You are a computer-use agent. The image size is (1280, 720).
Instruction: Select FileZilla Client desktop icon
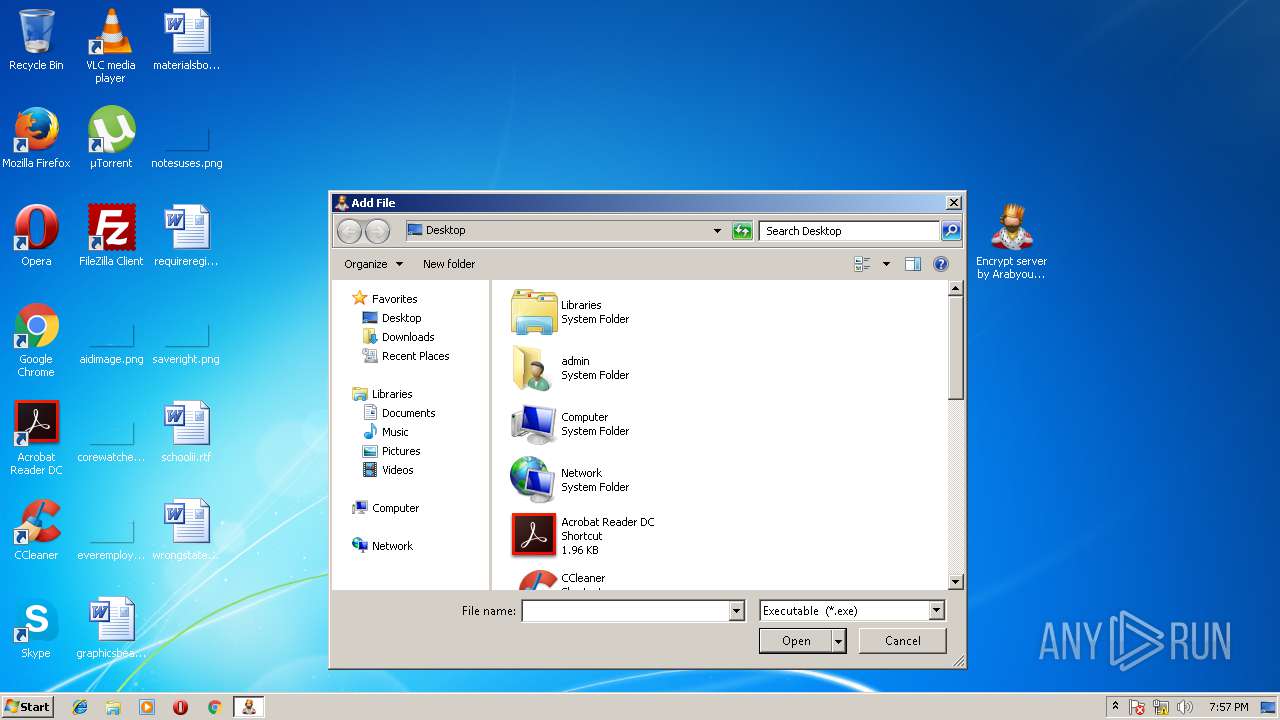pyautogui.click(x=111, y=236)
